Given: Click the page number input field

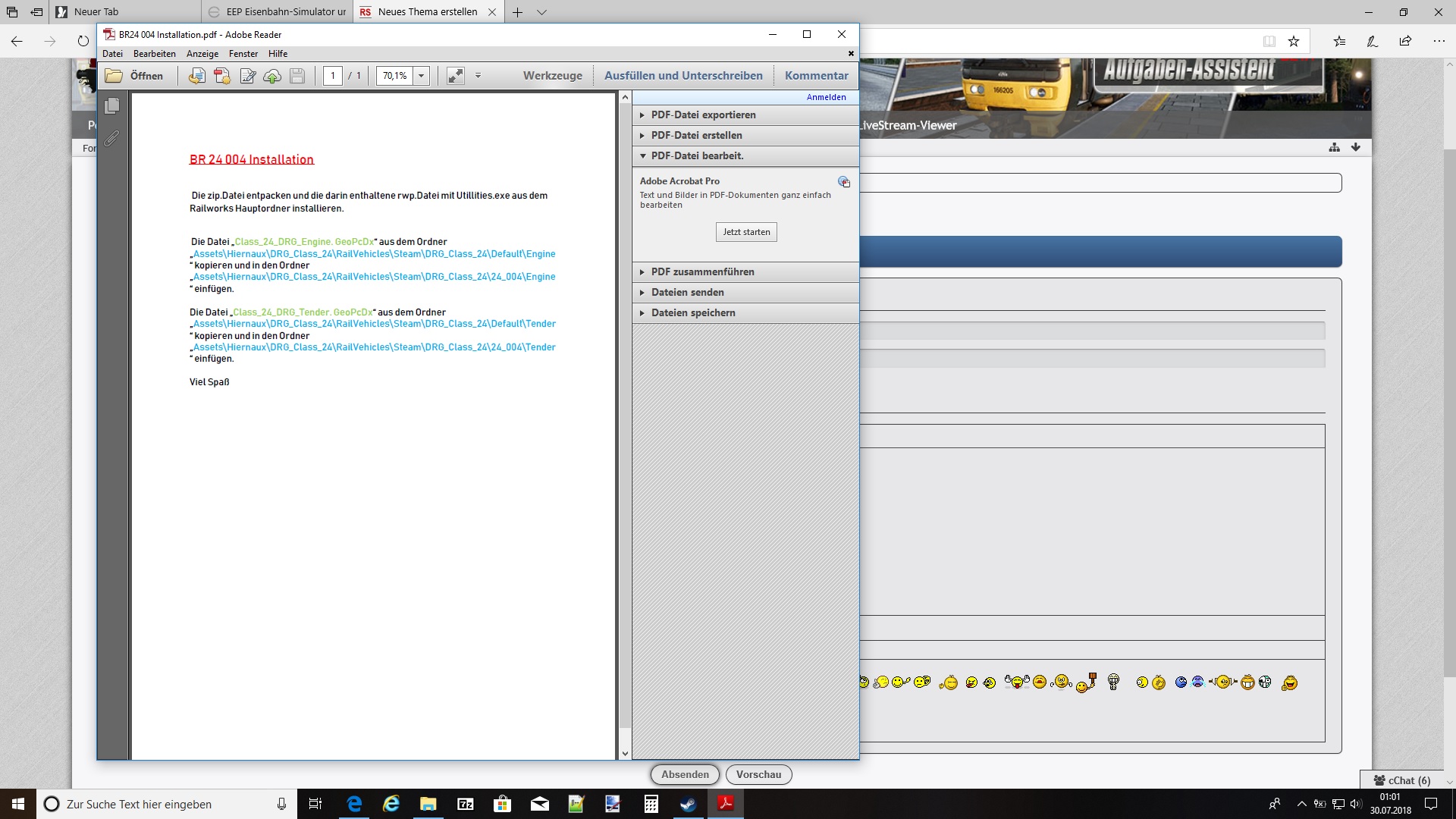Looking at the screenshot, I should pos(332,76).
